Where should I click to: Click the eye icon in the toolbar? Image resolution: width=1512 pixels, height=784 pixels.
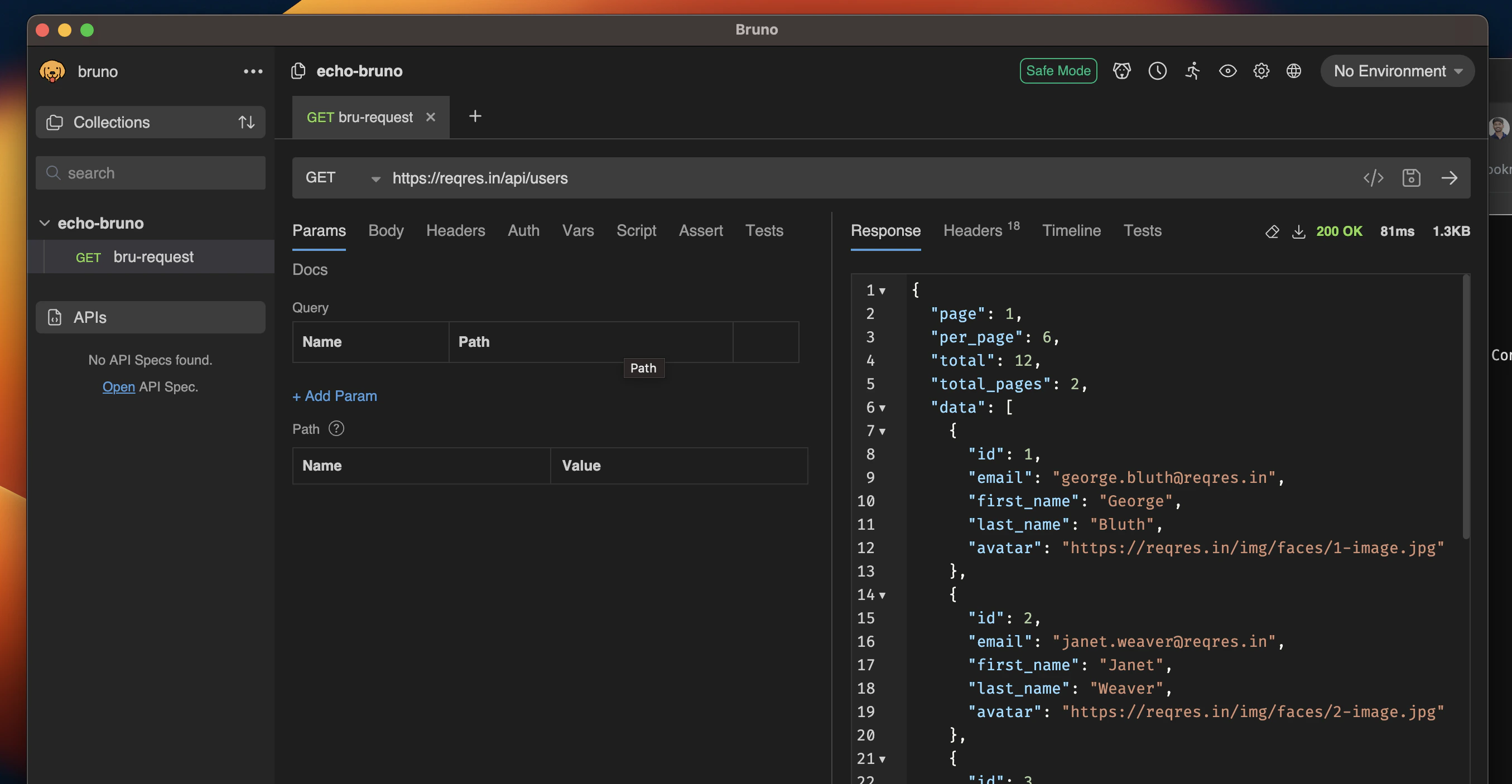(1227, 71)
